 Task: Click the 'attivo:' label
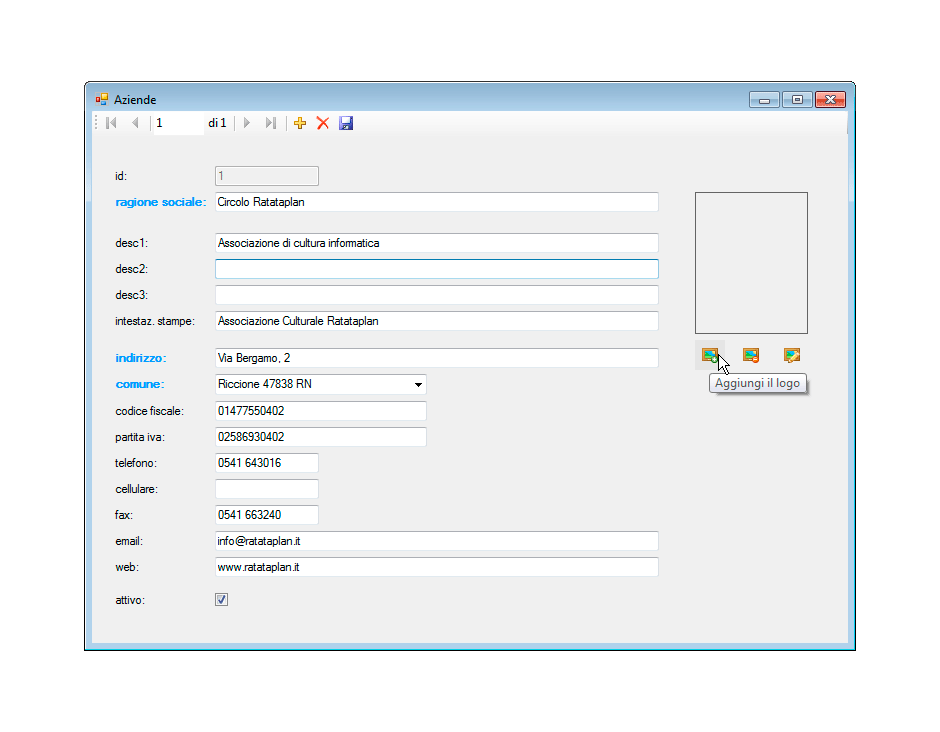[x=130, y=600]
